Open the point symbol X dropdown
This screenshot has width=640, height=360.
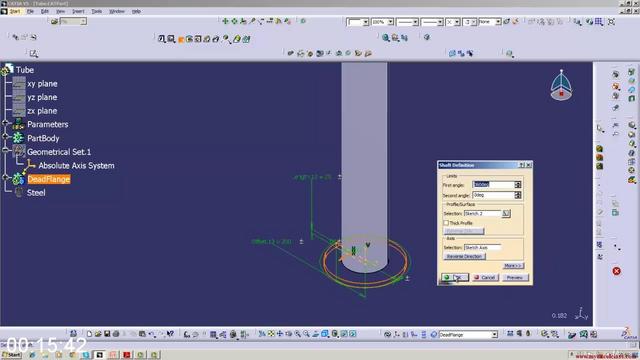point(457,22)
